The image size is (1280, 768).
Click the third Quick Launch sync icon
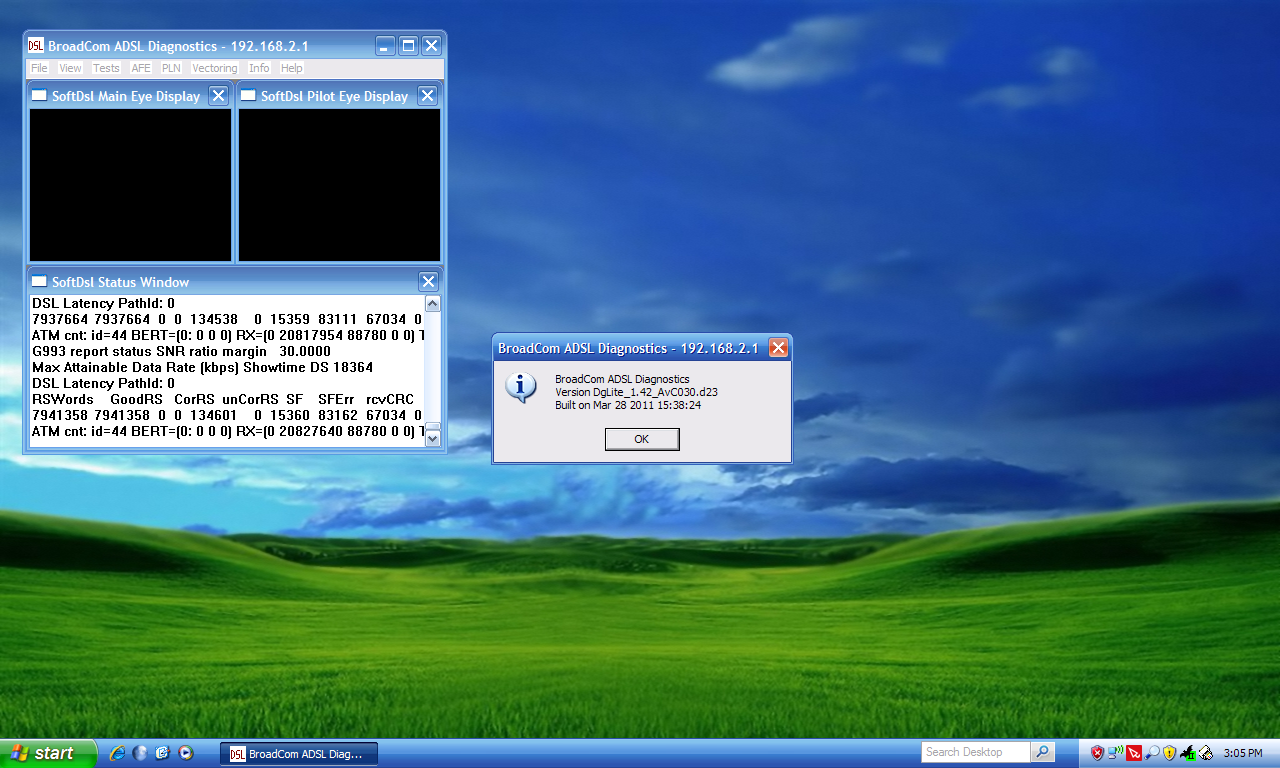pyautogui.click(x=162, y=753)
